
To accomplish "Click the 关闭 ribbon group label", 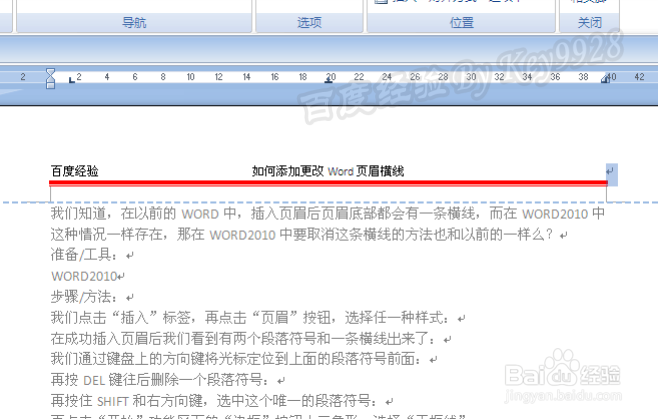I will click(590, 22).
